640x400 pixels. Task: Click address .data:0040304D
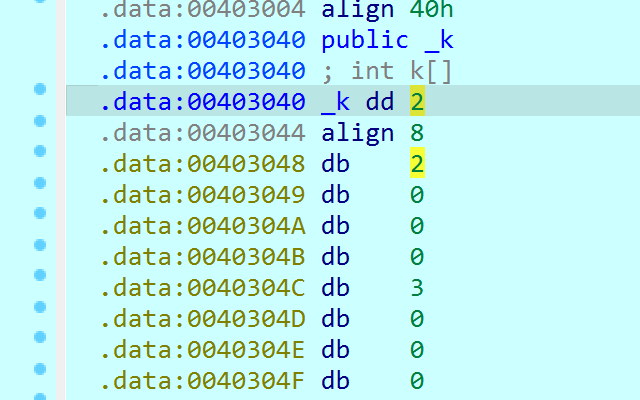point(203,319)
